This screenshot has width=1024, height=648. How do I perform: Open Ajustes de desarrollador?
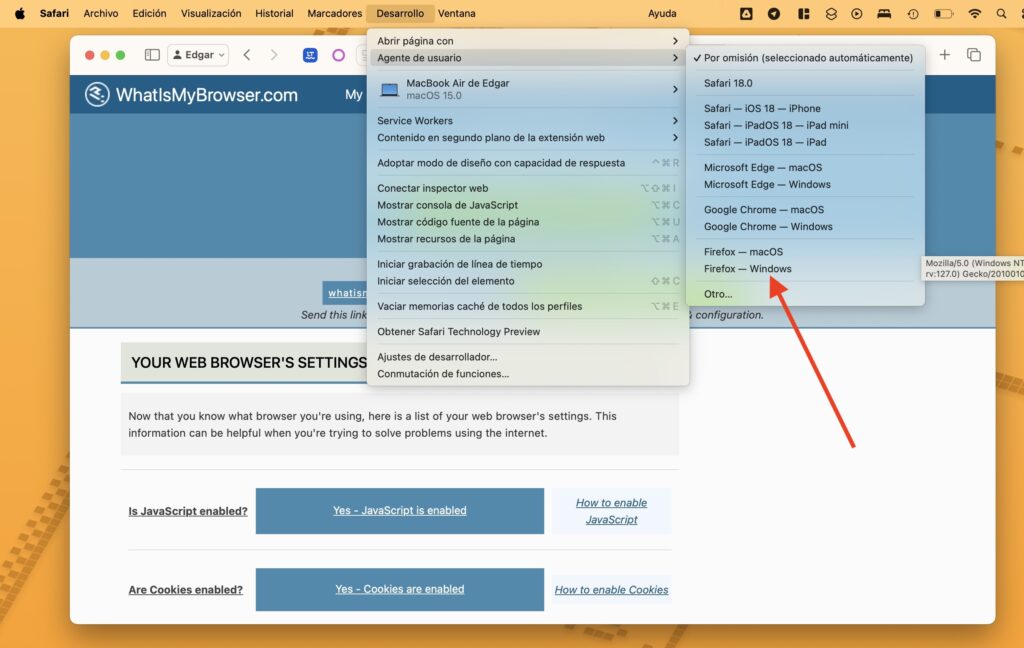coord(528,357)
